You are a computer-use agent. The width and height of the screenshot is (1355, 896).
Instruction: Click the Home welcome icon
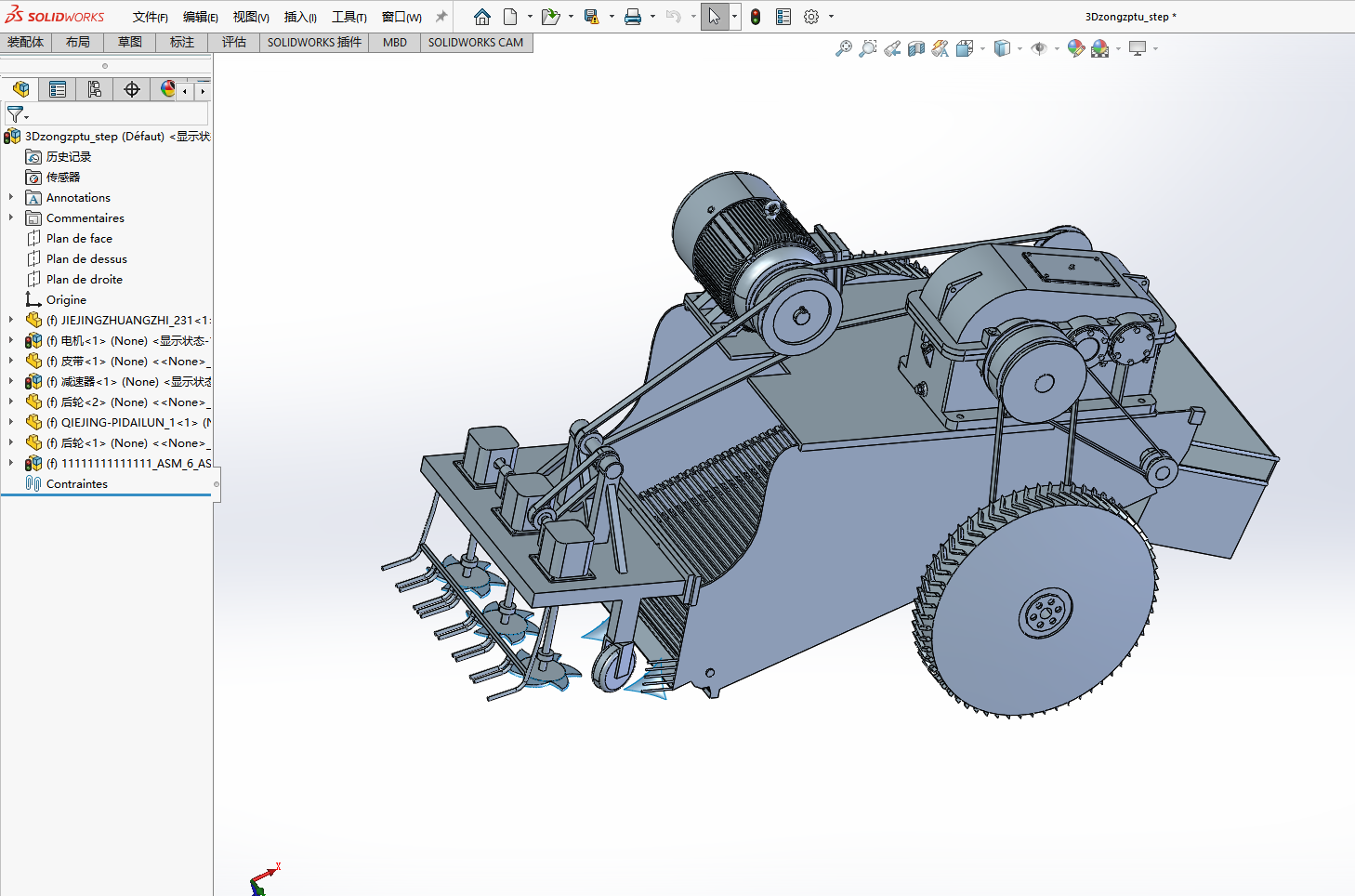coord(481,17)
